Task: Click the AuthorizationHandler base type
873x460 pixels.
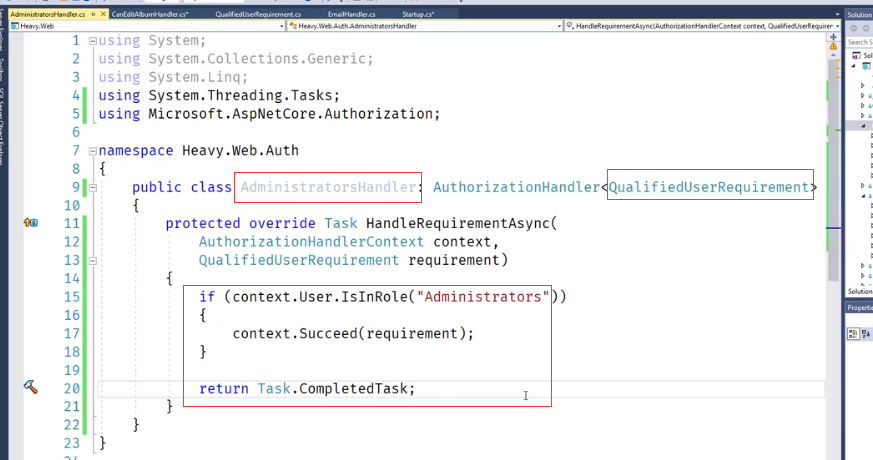Action: click(x=517, y=187)
